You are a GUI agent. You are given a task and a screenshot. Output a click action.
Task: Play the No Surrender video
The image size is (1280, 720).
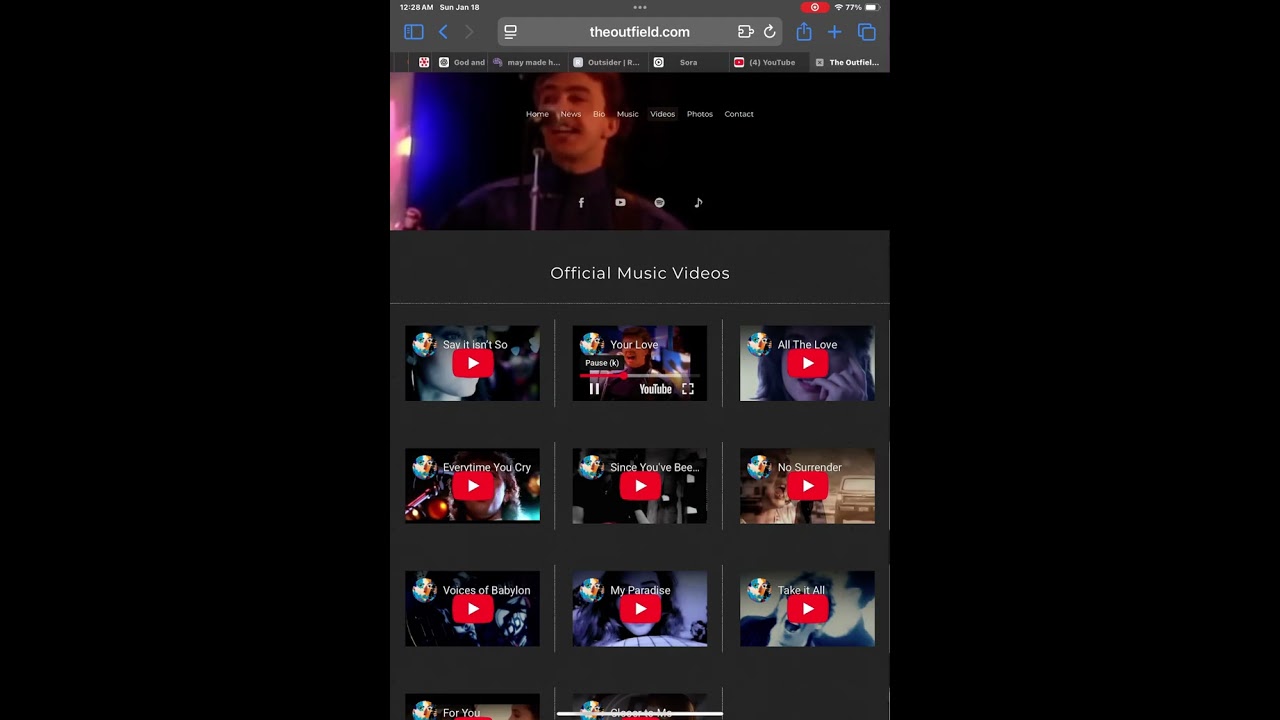pyautogui.click(x=807, y=487)
